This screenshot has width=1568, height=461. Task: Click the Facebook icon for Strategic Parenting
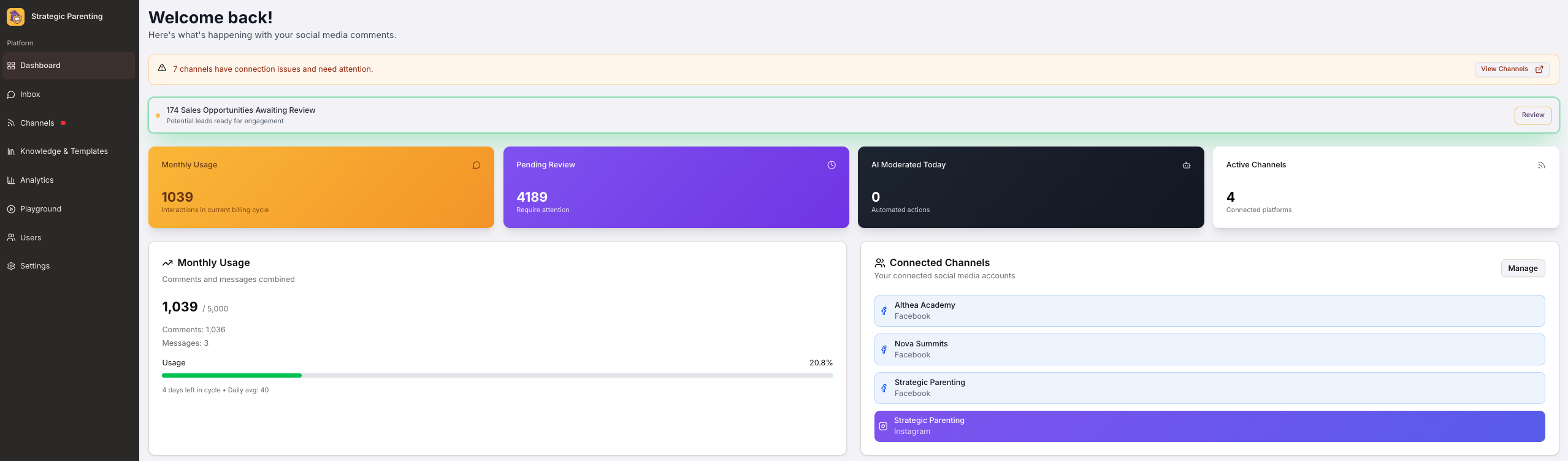(884, 388)
